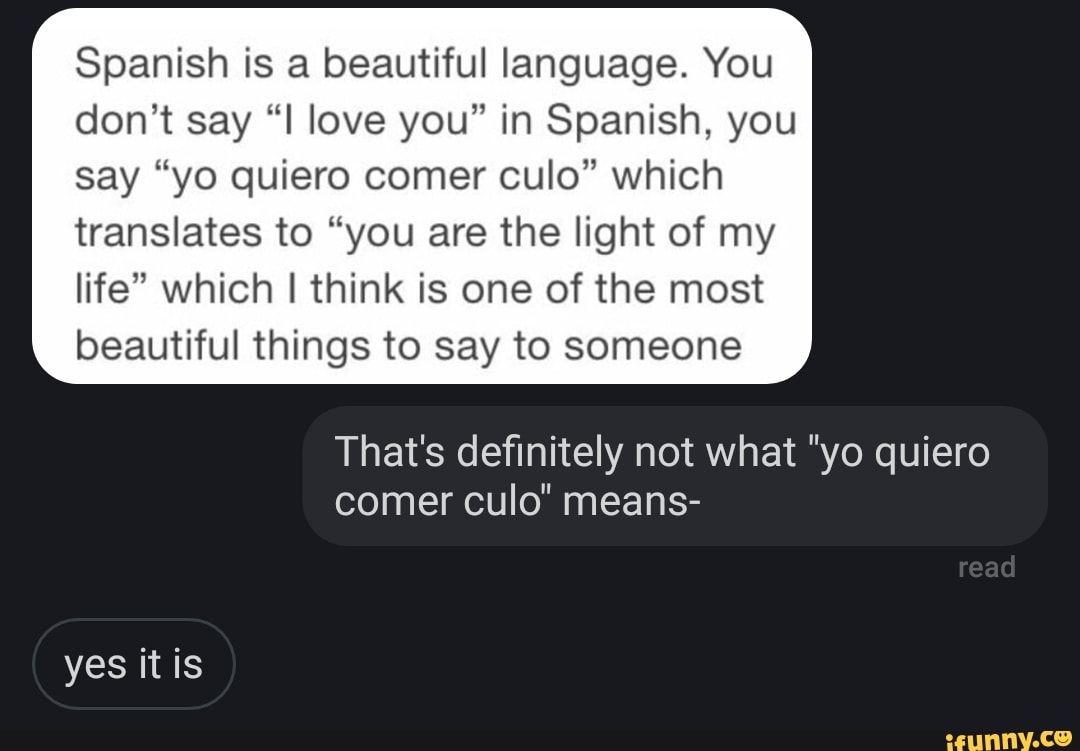The width and height of the screenshot is (1080, 751).
Task: Open the white Spanish quote image bubble
Action: [x=421, y=196]
